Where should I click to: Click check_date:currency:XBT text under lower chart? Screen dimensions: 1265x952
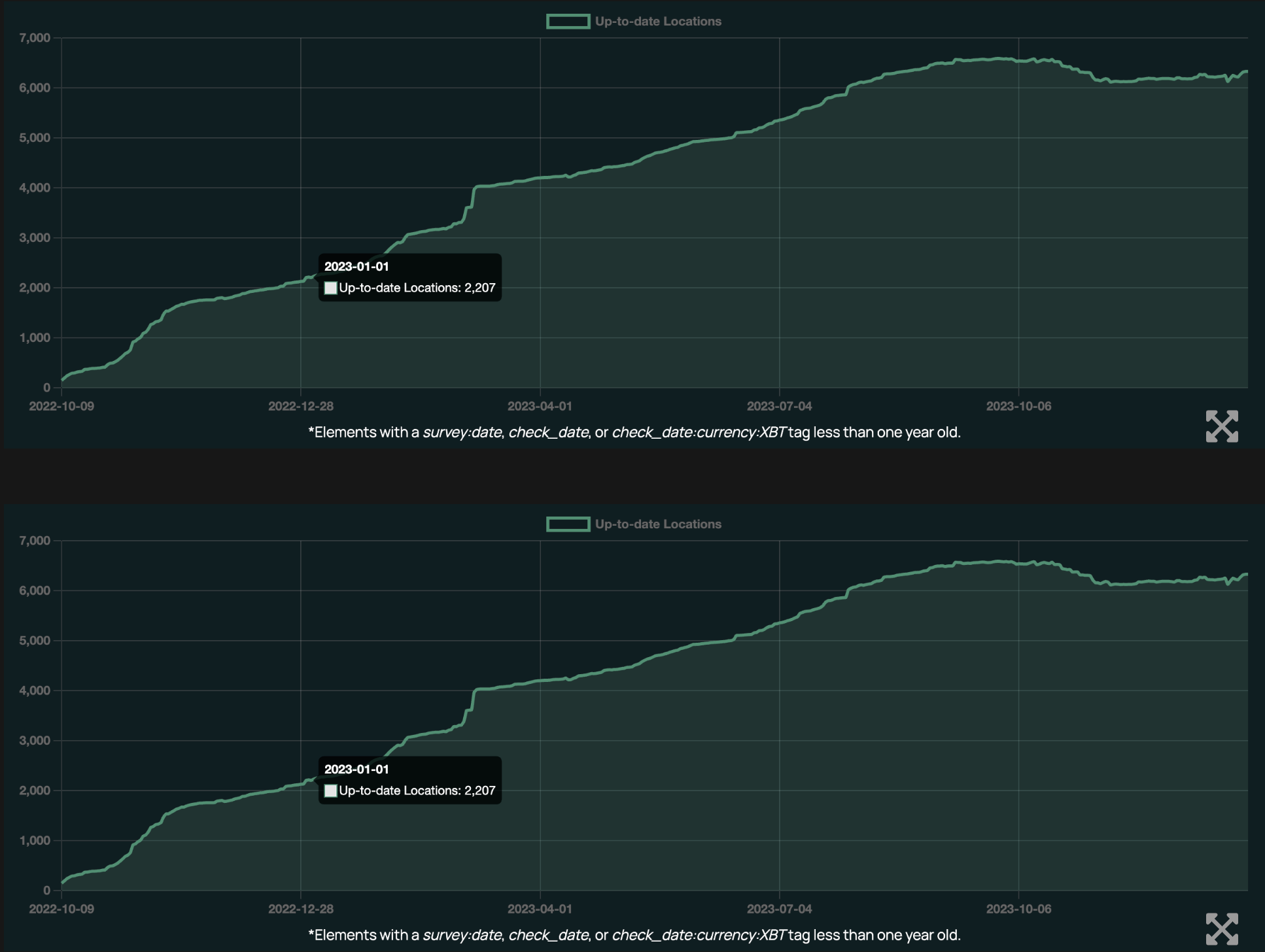[699, 935]
